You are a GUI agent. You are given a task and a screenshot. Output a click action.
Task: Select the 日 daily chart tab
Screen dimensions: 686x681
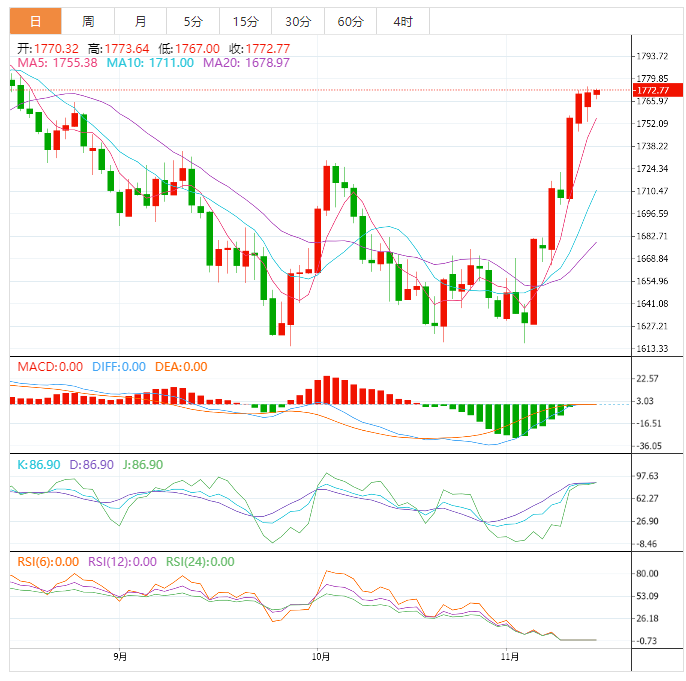point(35,21)
